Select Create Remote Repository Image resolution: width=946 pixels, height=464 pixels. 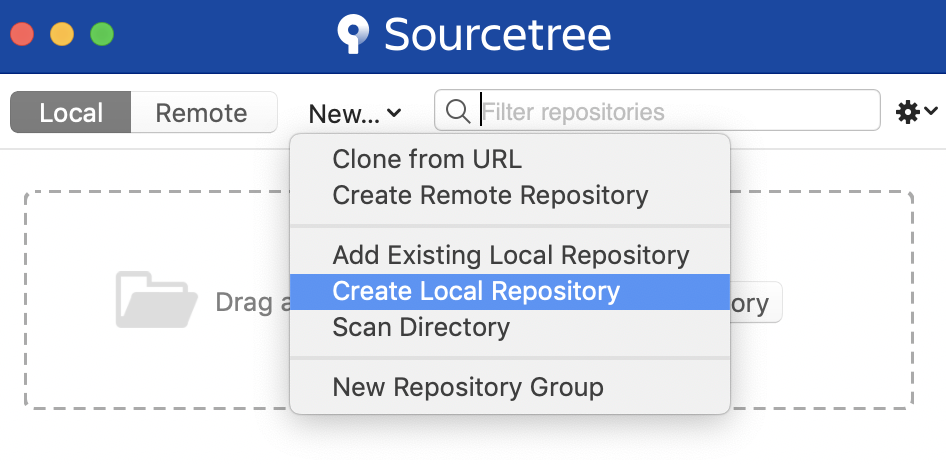tap(510, 195)
